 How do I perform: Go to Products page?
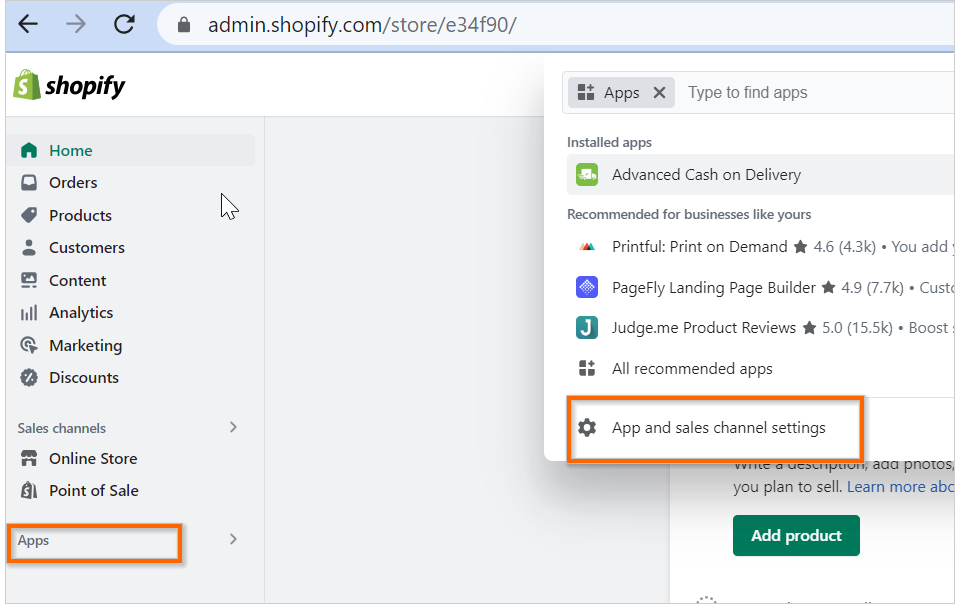[x=80, y=216]
